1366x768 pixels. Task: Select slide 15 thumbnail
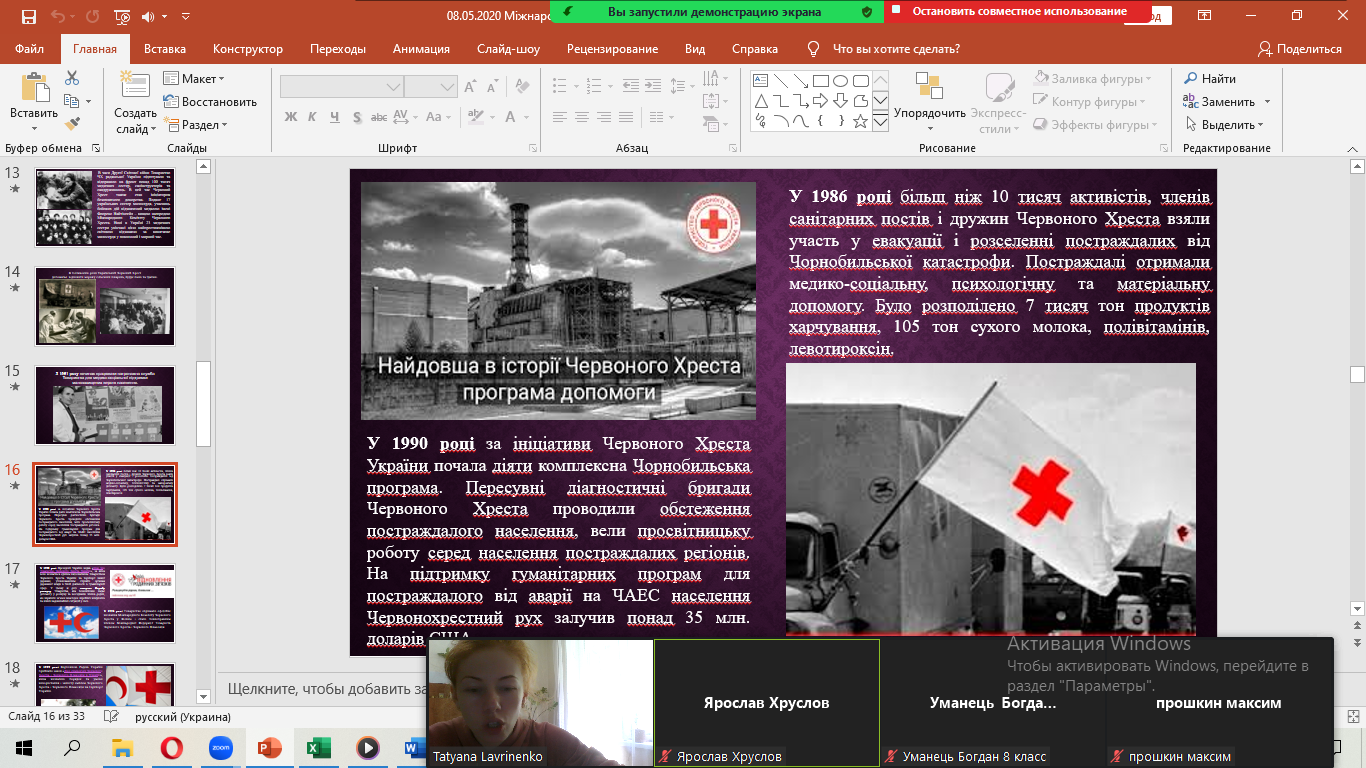(x=105, y=405)
